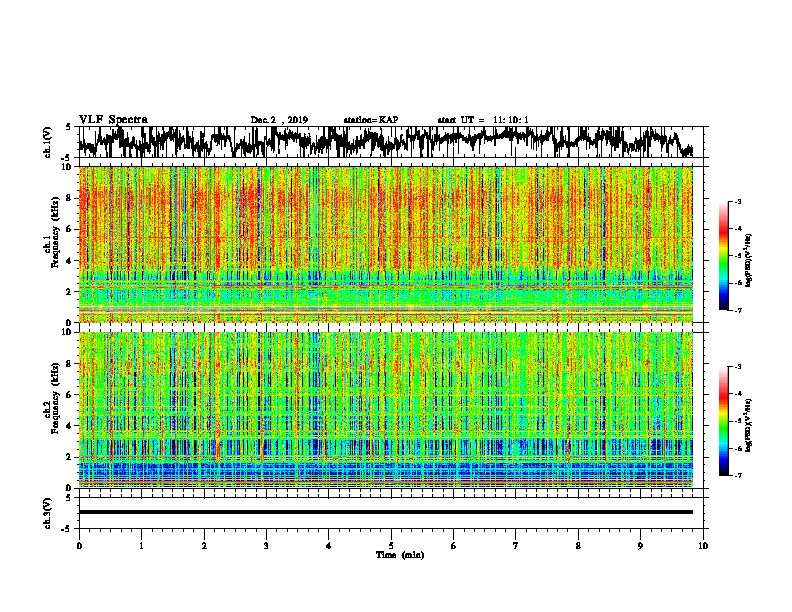Click the ch.1 color scale bar
This screenshot has height=612, width=792.
click(x=723, y=256)
